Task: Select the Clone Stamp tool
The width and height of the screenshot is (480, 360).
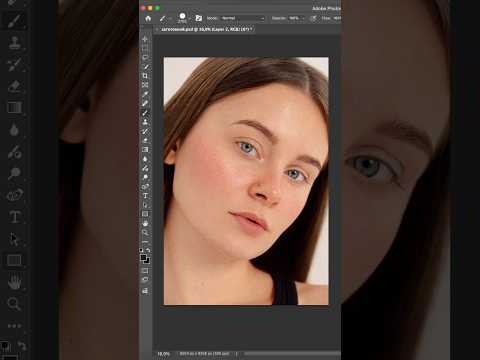Action: pos(145,122)
